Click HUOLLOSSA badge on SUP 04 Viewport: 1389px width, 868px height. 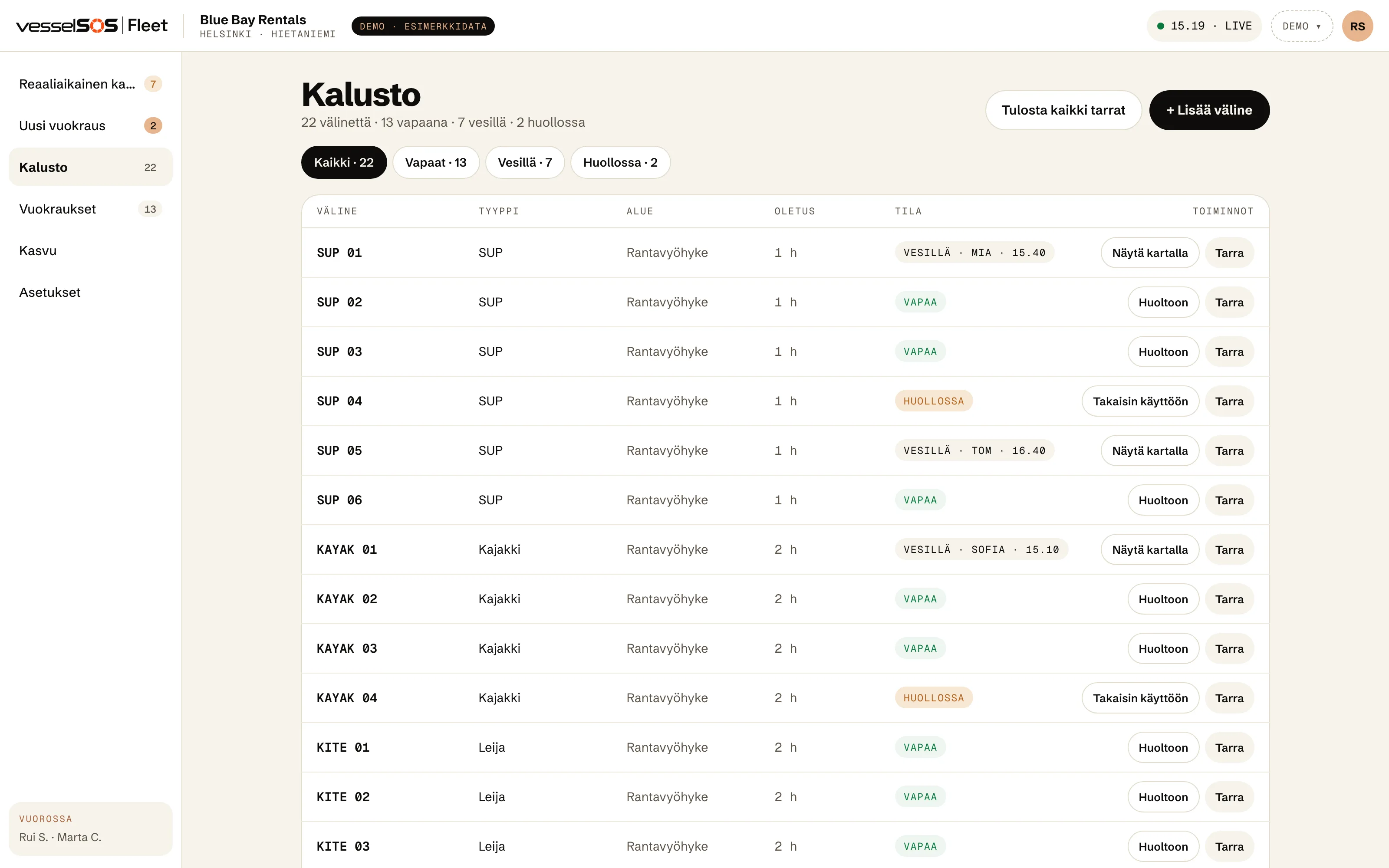(x=933, y=401)
